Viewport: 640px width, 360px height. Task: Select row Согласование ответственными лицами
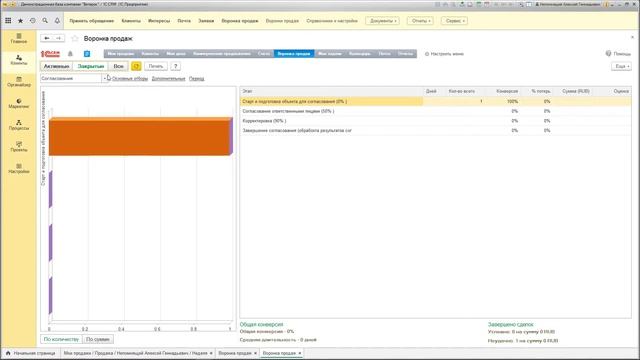pyautogui.click(x=435, y=111)
